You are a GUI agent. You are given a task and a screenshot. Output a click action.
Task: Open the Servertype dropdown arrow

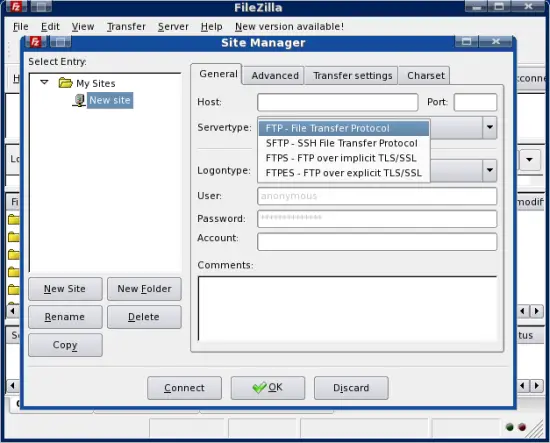click(490, 127)
